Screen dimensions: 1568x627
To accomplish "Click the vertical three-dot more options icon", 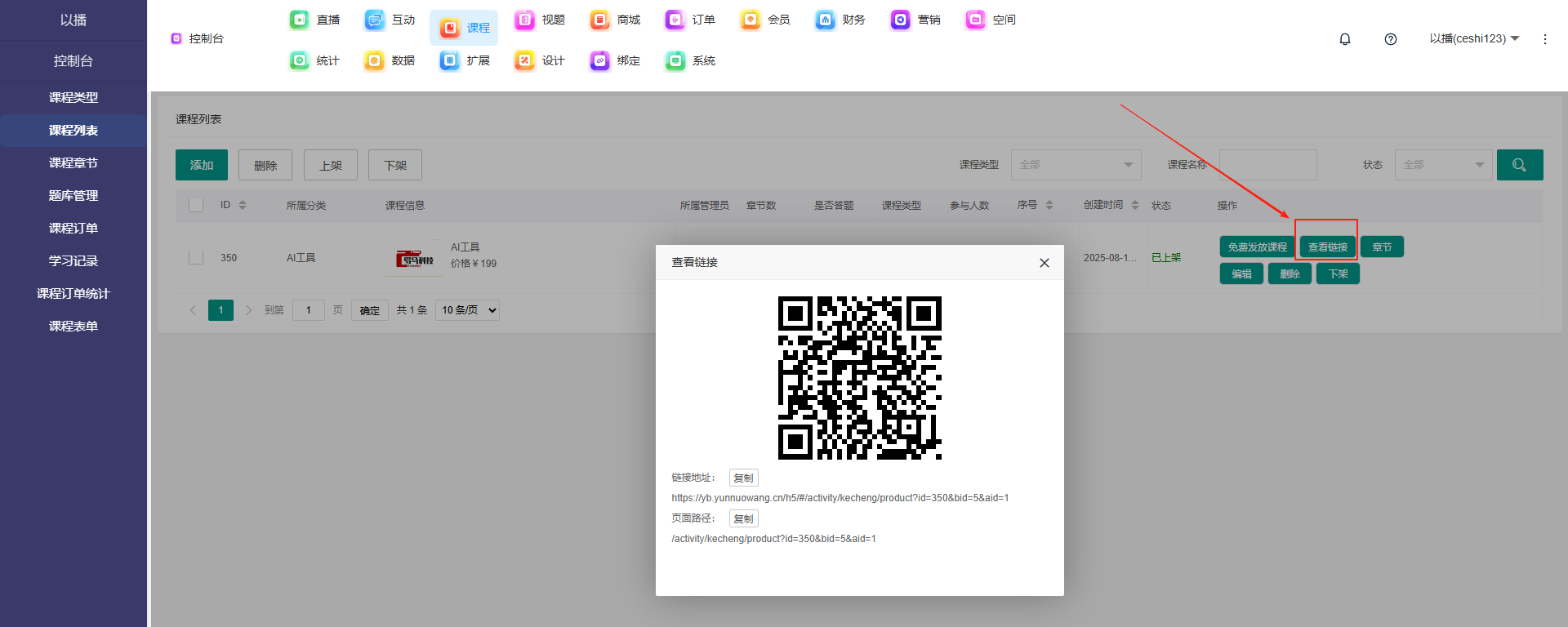I will [x=1544, y=39].
